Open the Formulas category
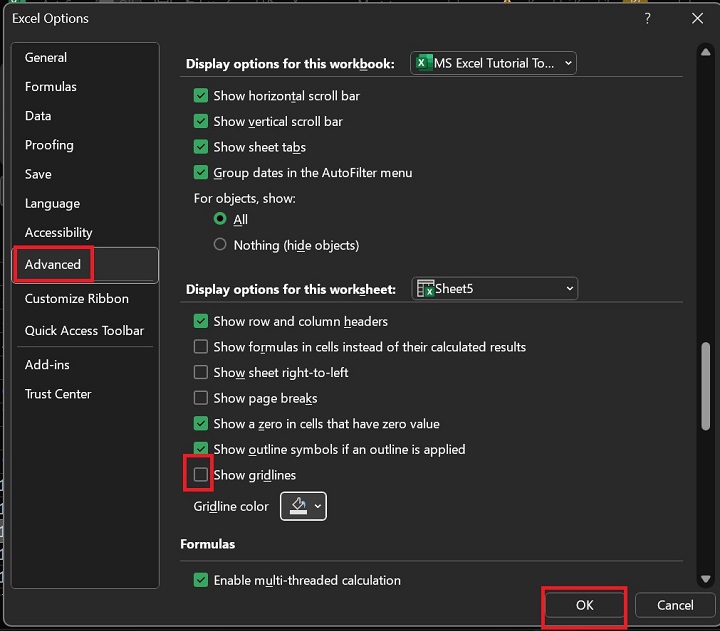720x631 pixels. click(51, 87)
